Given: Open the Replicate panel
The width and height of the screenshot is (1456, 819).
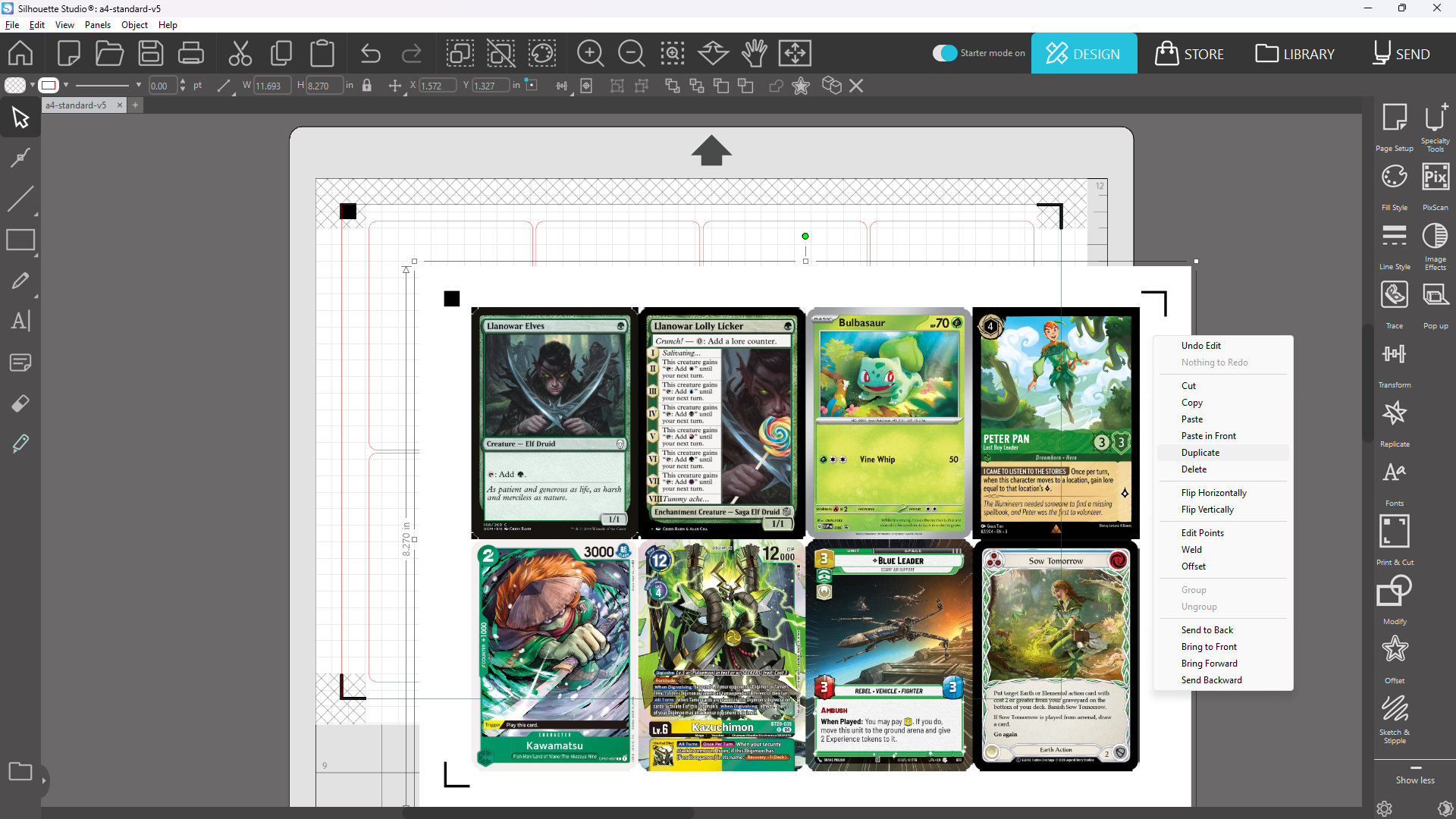Looking at the screenshot, I should (1395, 422).
